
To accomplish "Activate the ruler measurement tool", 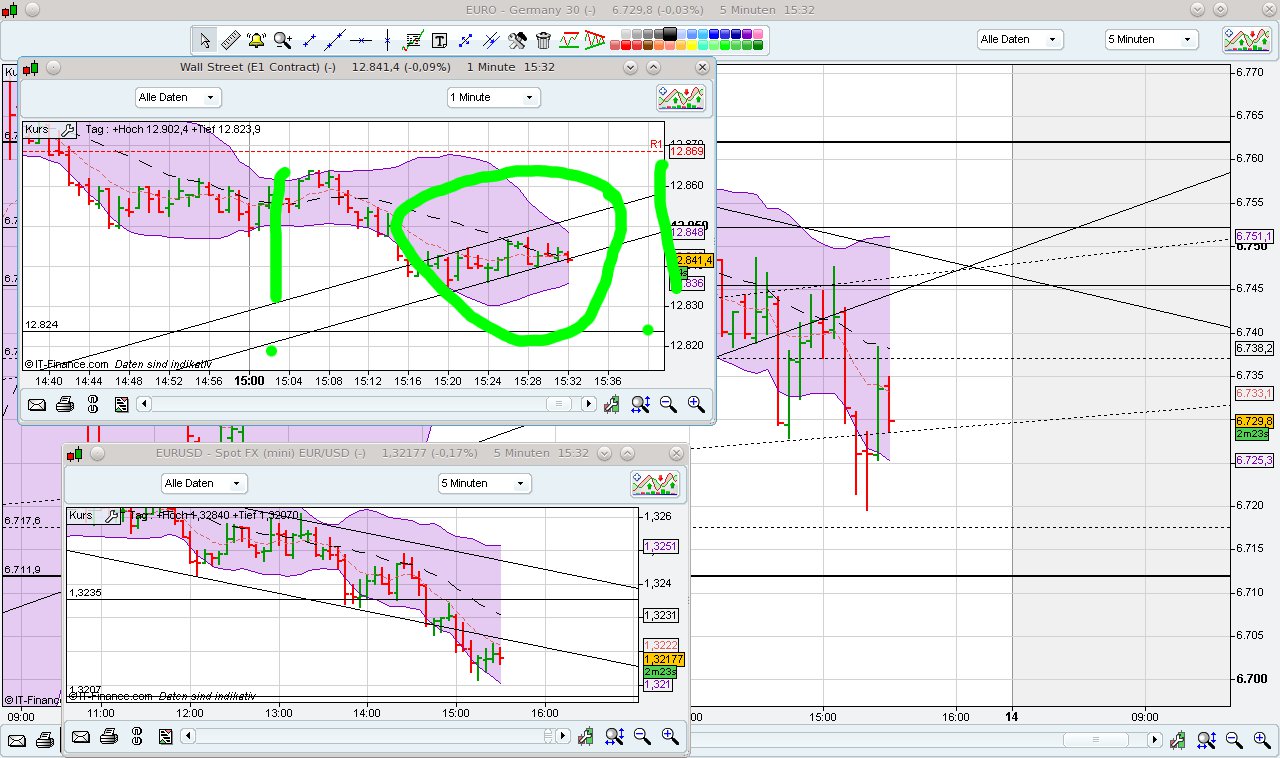I will click(231, 40).
